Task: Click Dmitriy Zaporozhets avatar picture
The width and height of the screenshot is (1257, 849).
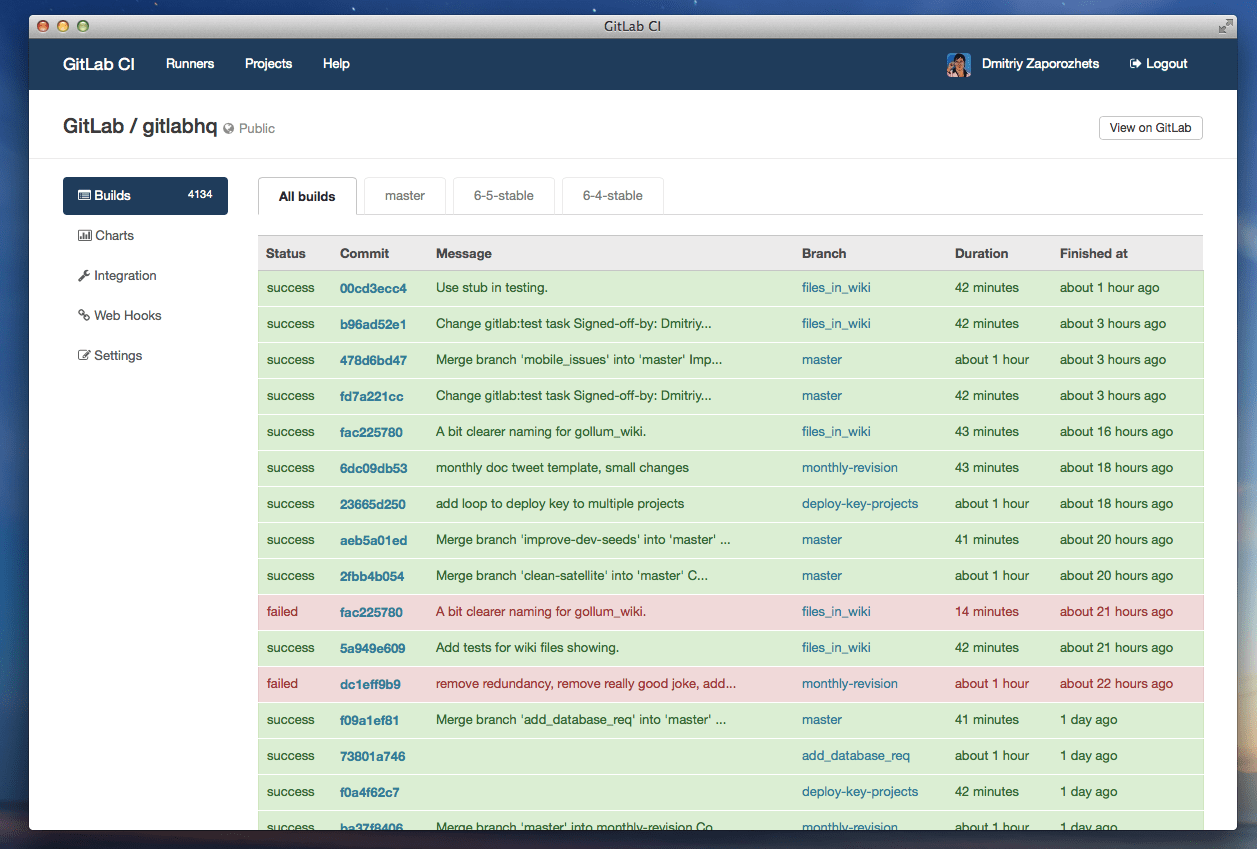Action: pyautogui.click(x=958, y=64)
